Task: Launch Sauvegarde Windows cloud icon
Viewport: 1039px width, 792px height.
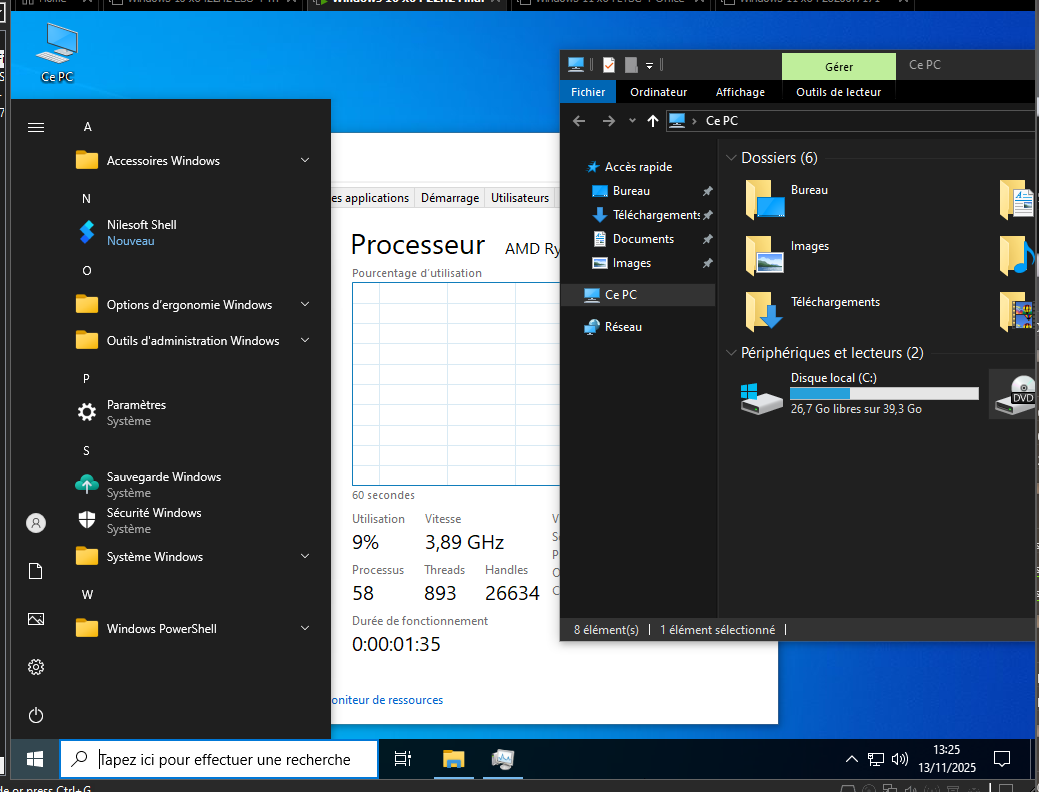Action: pos(87,484)
